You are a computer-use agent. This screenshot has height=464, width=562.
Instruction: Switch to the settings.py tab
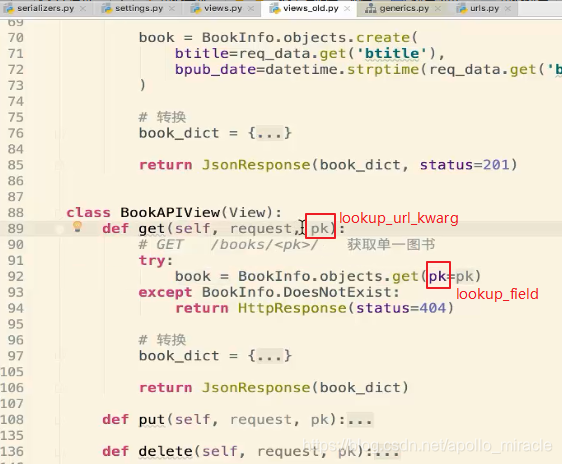(139, 8)
